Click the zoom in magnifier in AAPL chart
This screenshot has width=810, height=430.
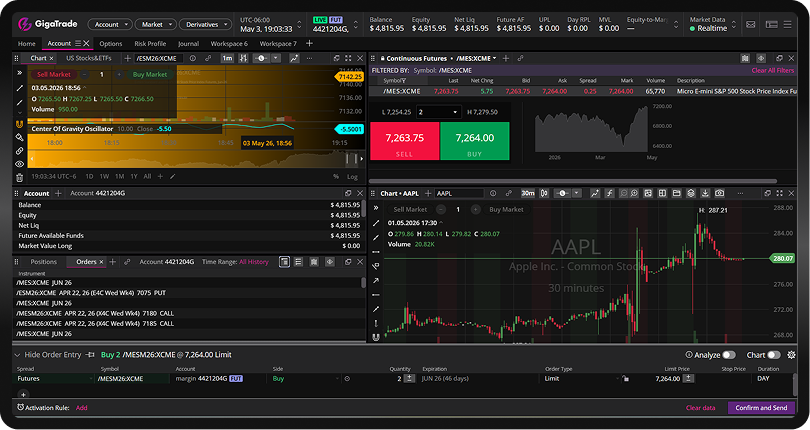click(634, 193)
